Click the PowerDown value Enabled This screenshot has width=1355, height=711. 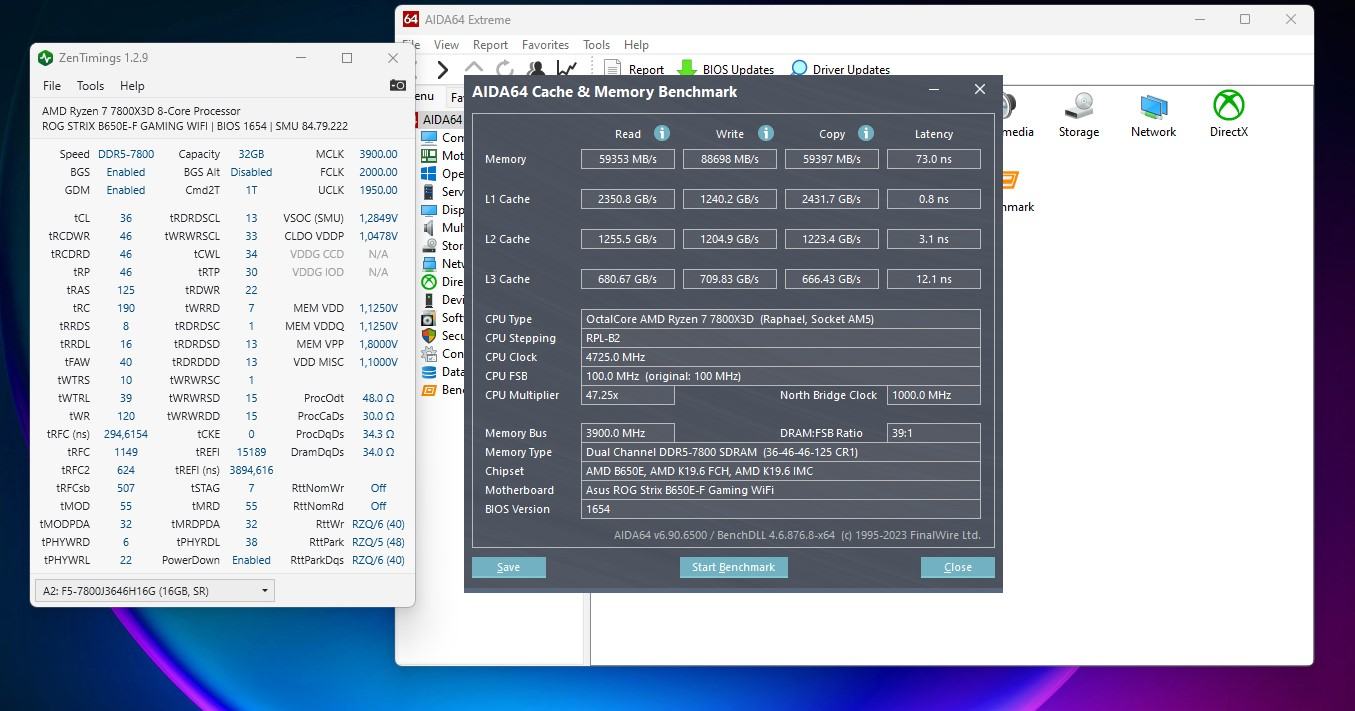point(251,560)
